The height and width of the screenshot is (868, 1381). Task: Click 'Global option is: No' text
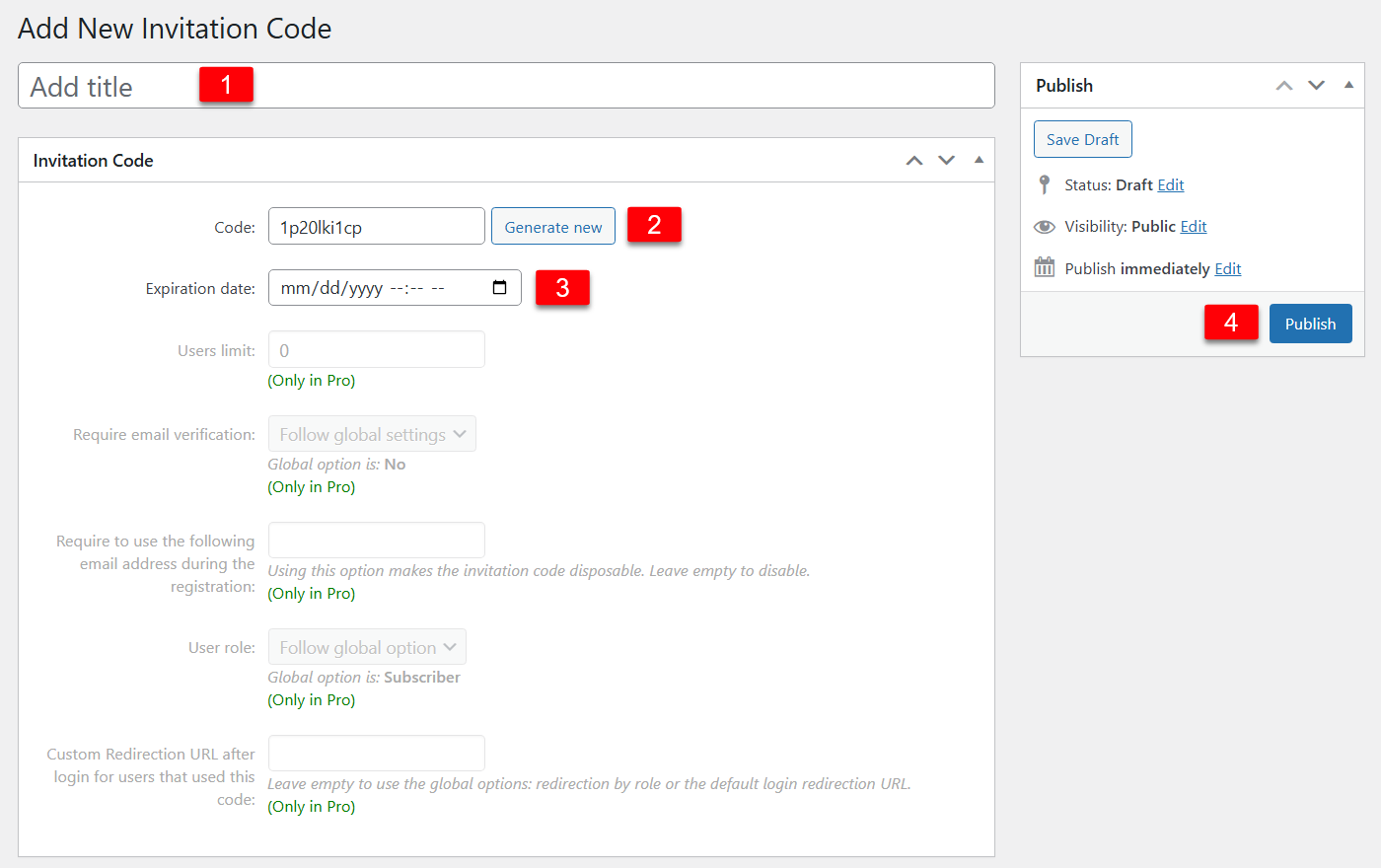tap(336, 464)
